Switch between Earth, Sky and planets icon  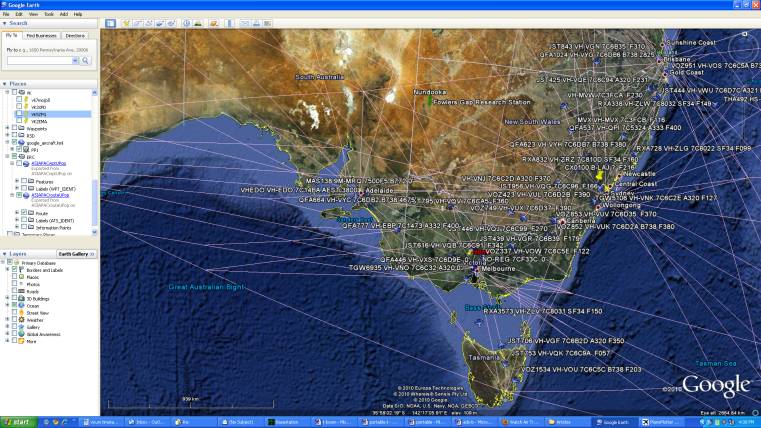(214, 23)
